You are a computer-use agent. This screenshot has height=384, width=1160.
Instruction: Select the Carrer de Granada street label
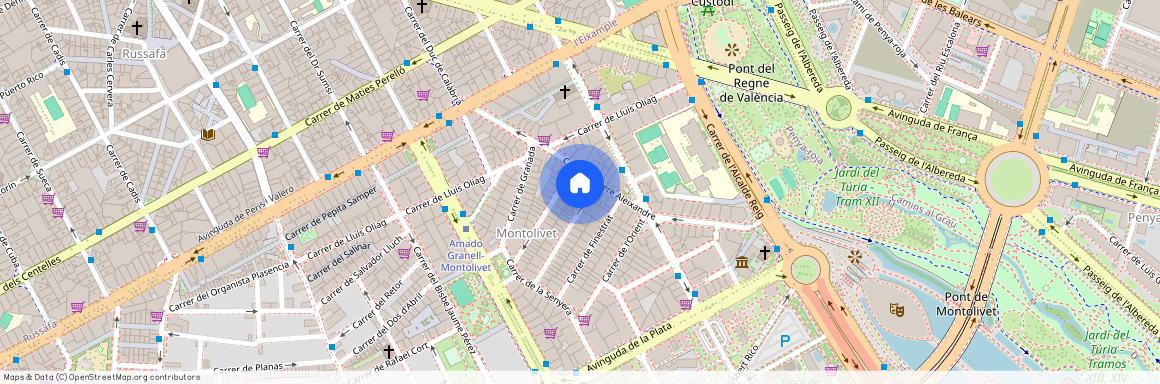[x=522, y=183]
